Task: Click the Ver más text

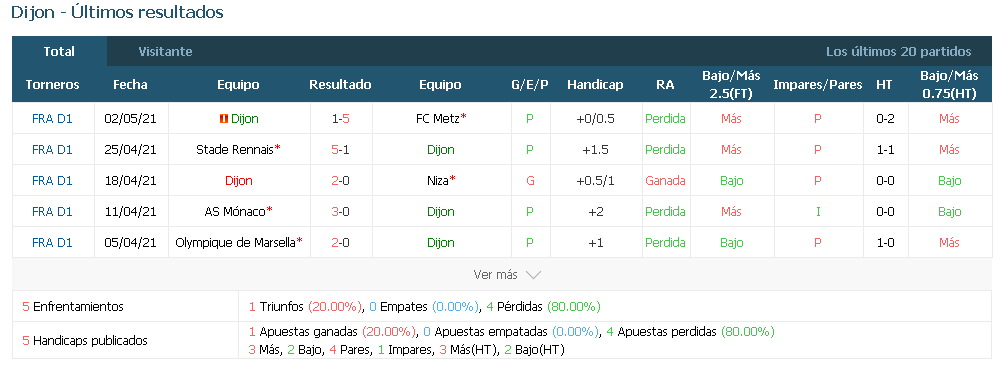Action: [495, 275]
